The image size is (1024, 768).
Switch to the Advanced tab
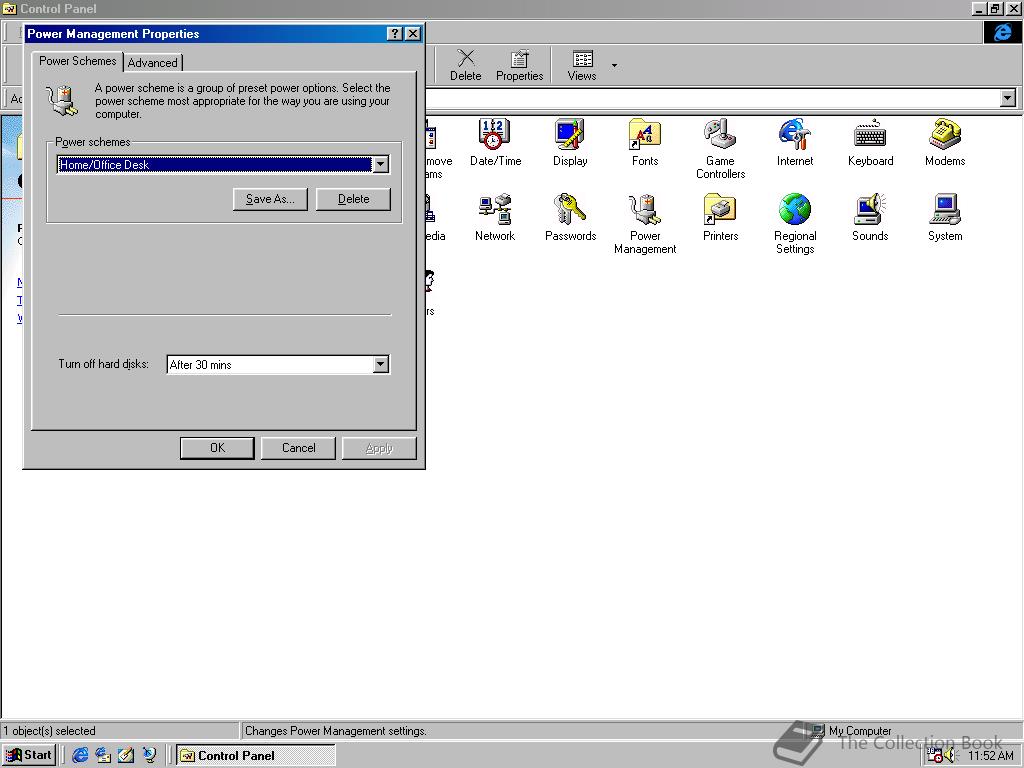click(152, 63)
